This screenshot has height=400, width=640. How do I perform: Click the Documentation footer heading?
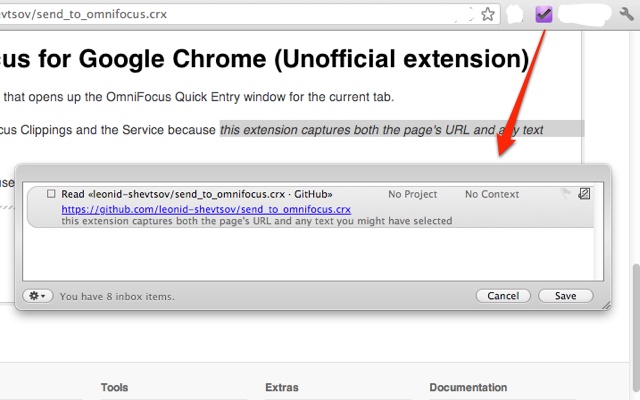pos(468,387)
